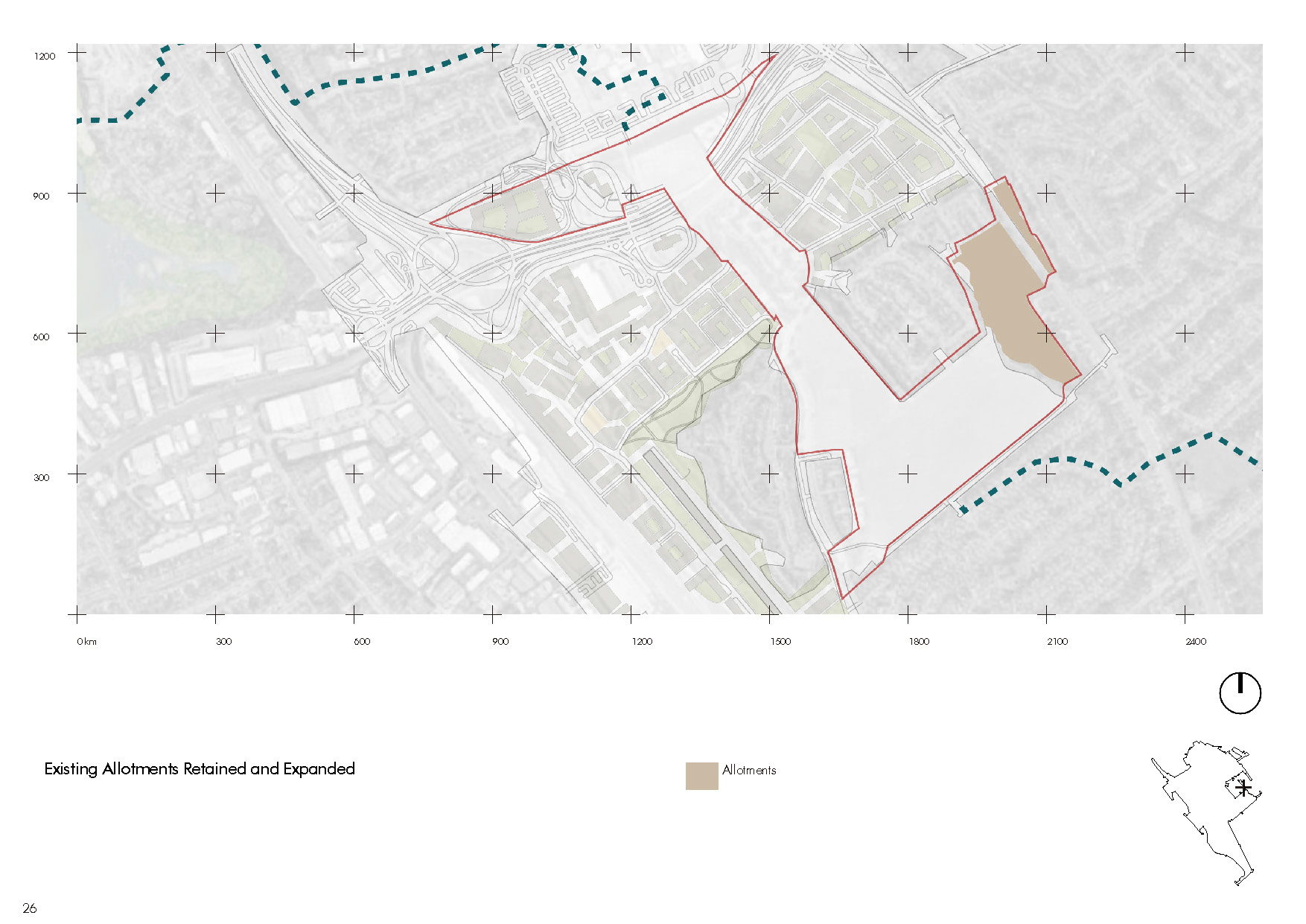Click the '2100' horizontal axis label
The image size is (1306, 924).
coord(1057,641)
